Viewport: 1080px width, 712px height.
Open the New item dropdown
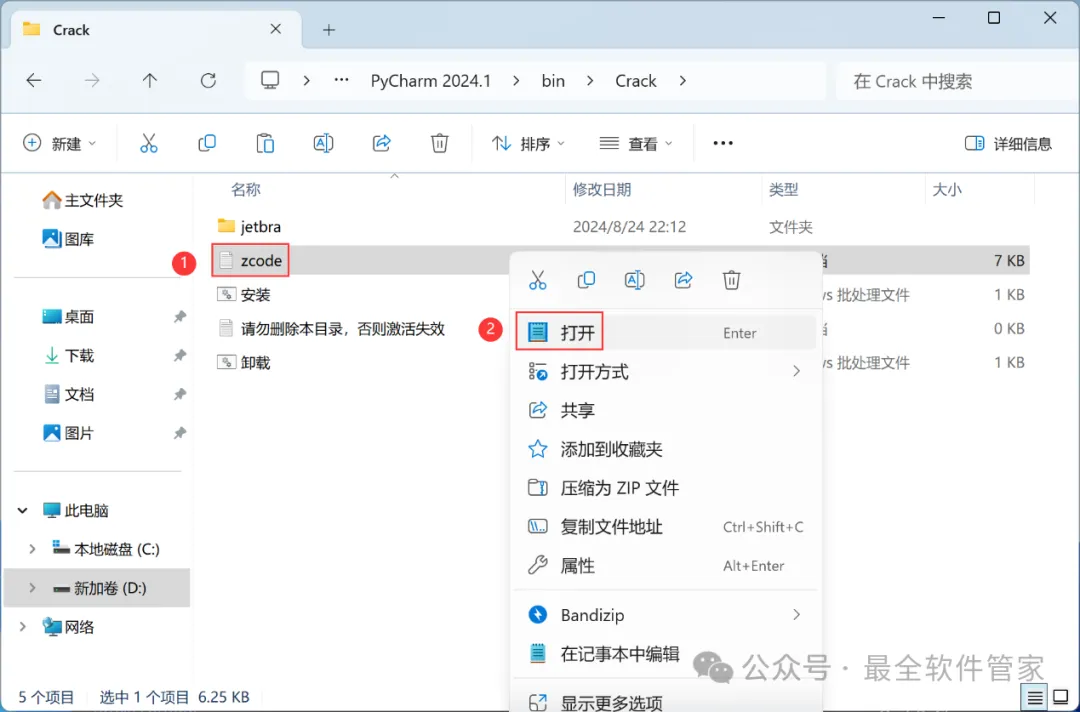[x=60, y=143]
